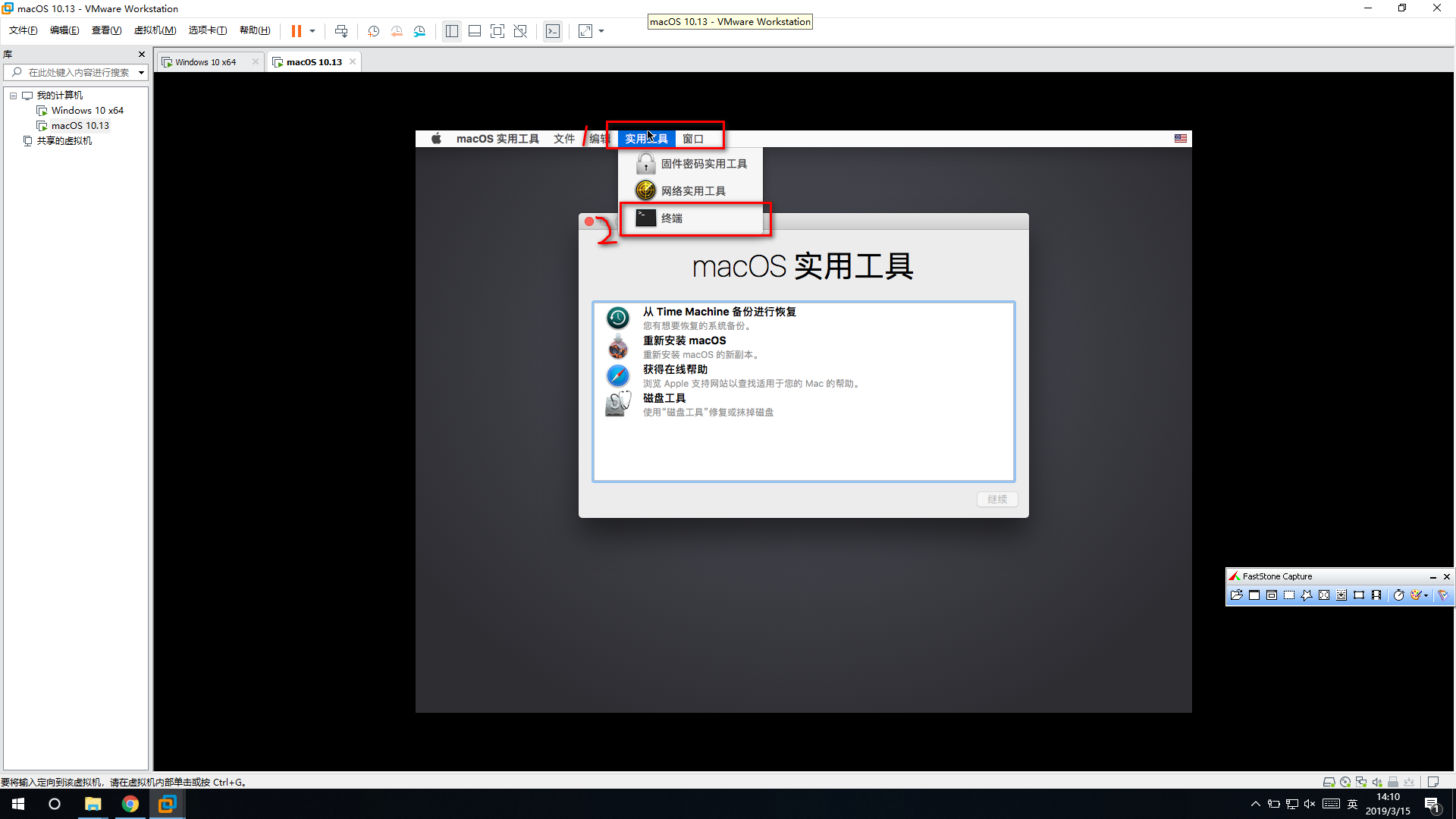This screenshot has height=819, width=1456.
Task: Choose 磁盘工具 Disk Utility option
Action: point(664,398)
